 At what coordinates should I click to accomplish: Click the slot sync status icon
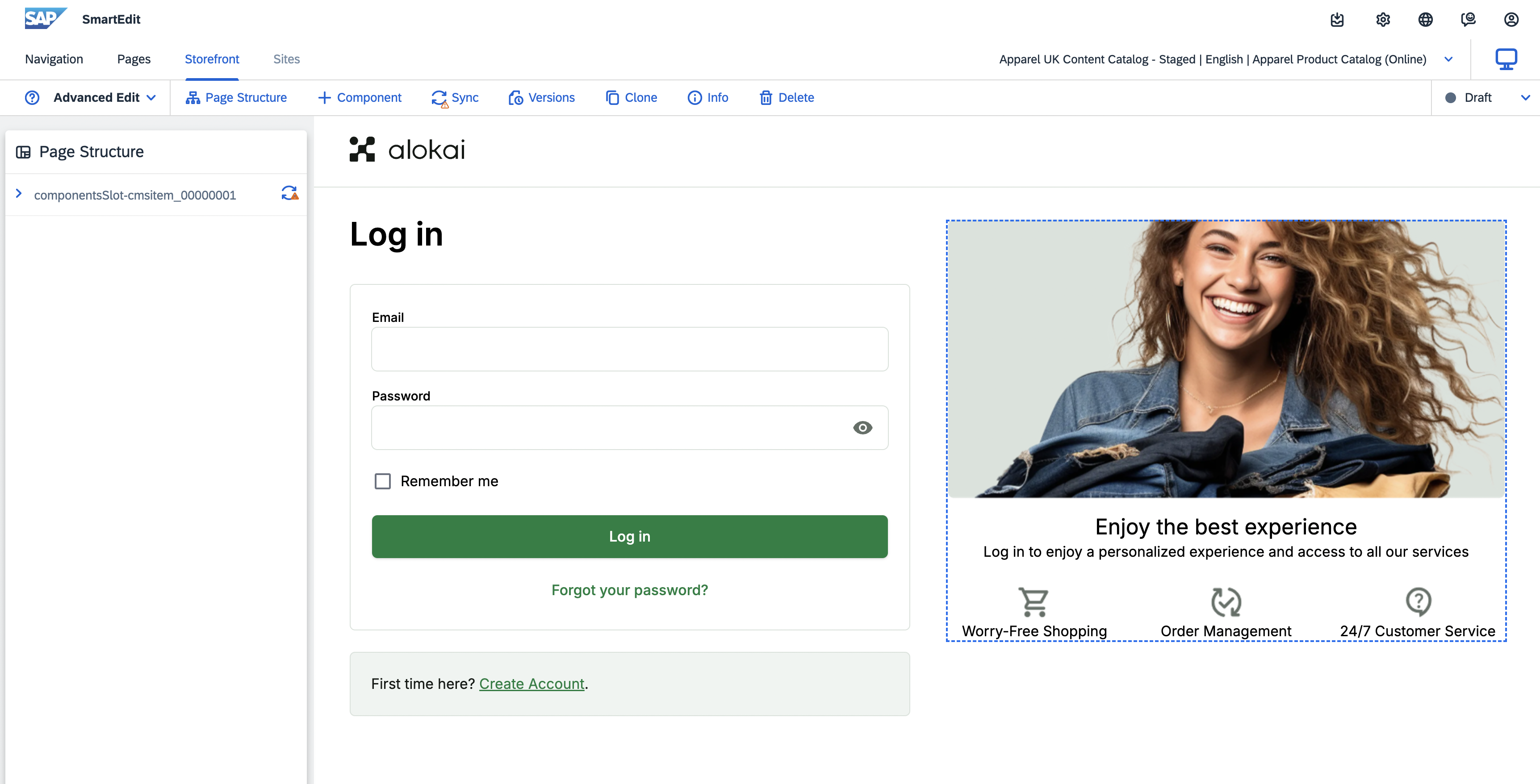(290, 193)
